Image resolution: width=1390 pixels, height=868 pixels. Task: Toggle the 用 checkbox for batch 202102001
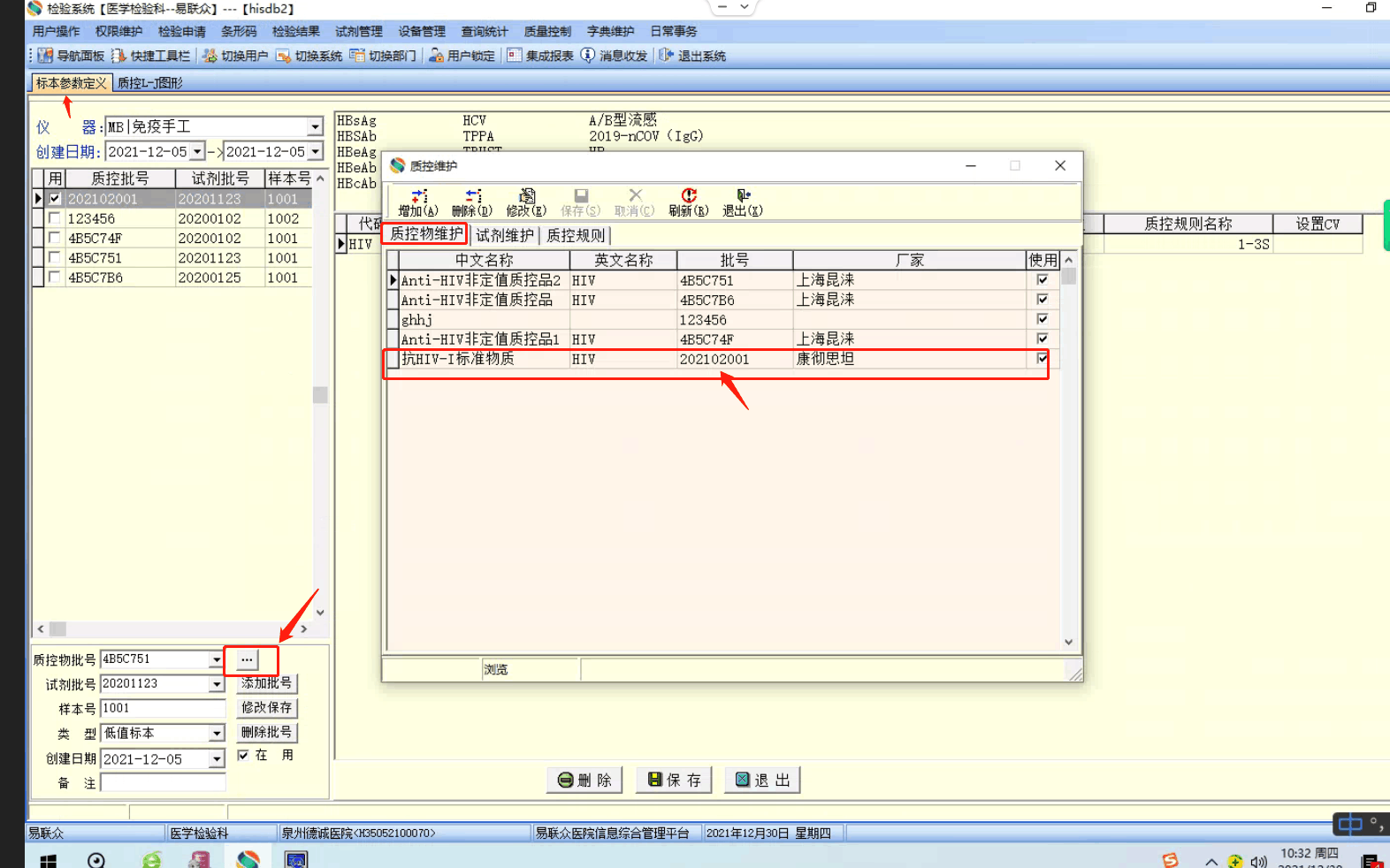click(55, 199)
